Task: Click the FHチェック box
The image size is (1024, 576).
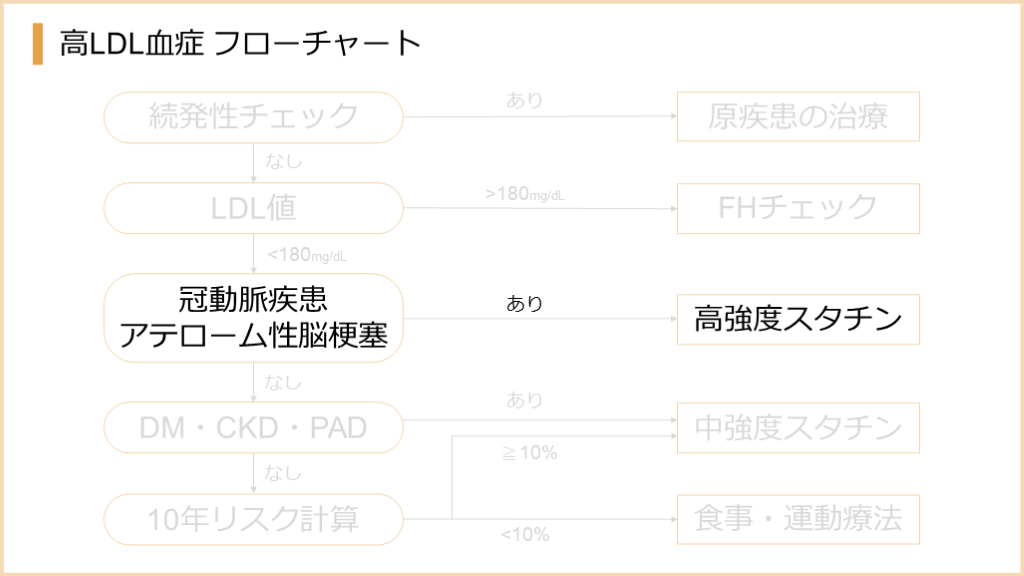Action: tap(798, 207)
